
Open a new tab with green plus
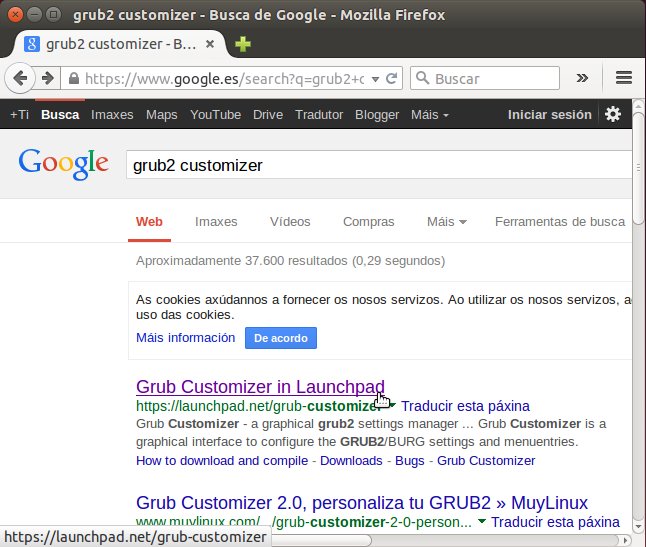[x=243, y=44]
